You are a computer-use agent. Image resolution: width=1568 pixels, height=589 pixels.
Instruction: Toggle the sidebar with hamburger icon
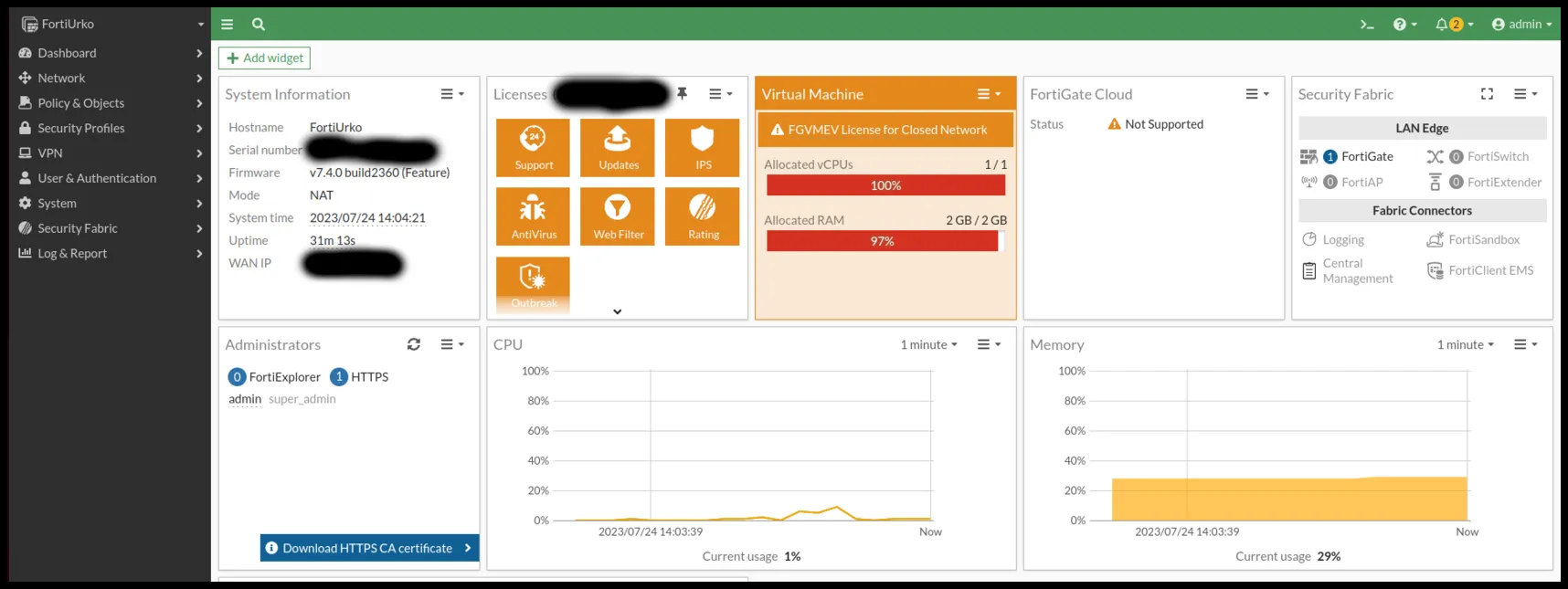(x=228, y=25)
